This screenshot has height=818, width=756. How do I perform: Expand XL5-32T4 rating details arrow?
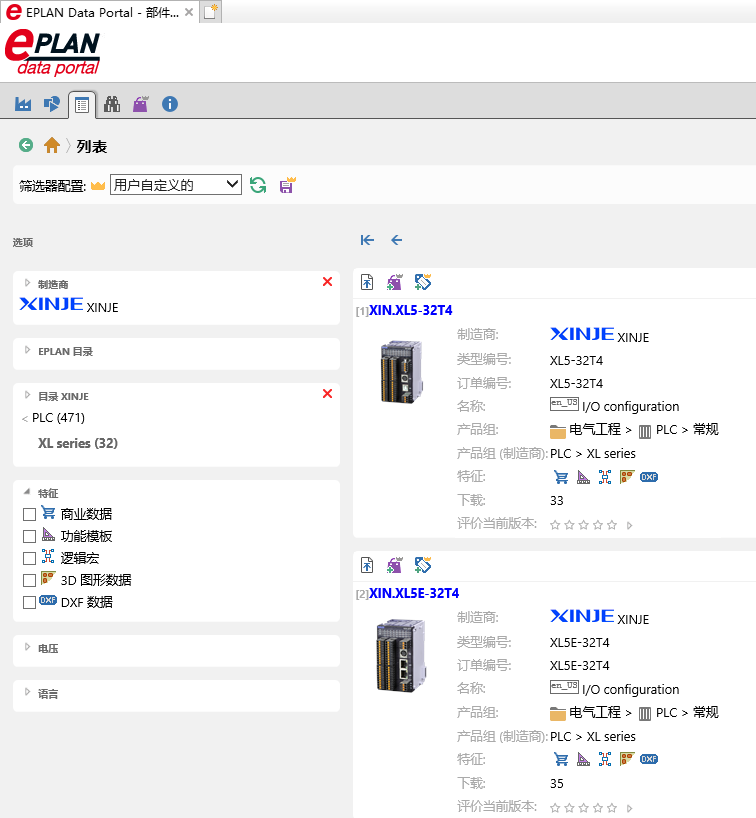point(630,525)
